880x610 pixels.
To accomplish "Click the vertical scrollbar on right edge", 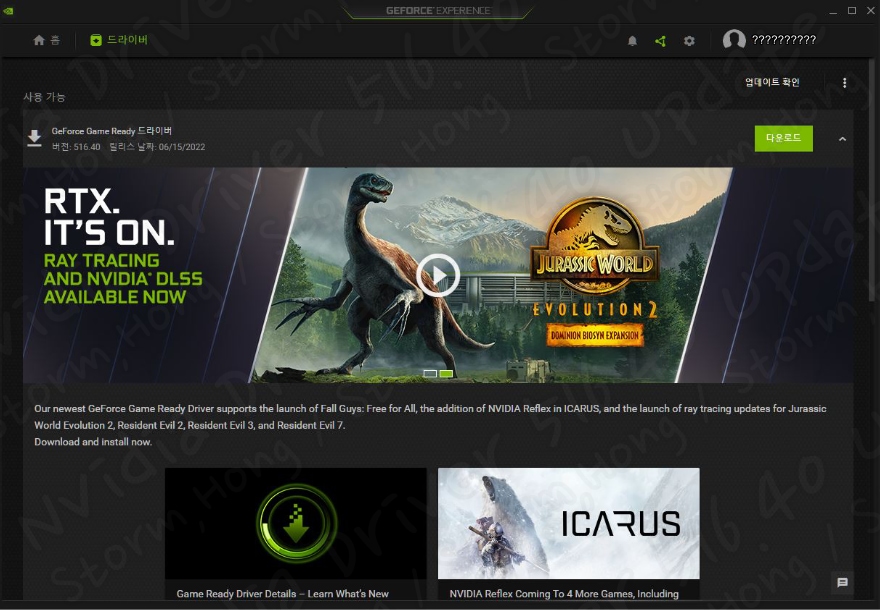I will coord(873,180).
